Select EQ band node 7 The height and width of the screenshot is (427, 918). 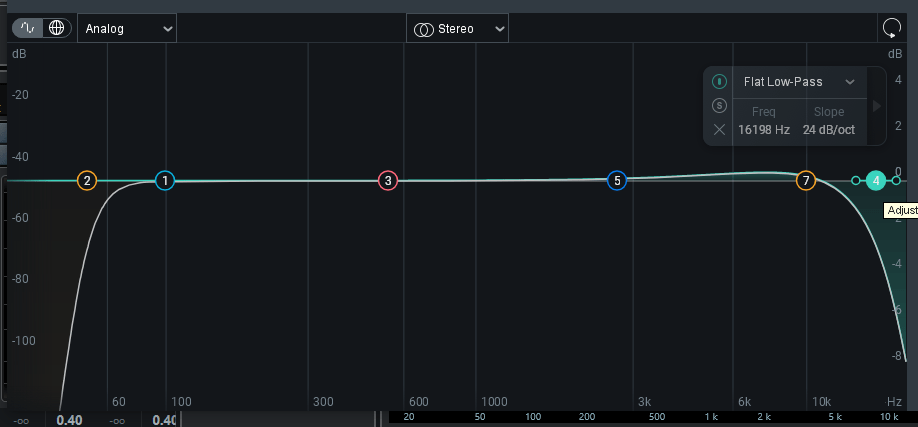[806, 181]
